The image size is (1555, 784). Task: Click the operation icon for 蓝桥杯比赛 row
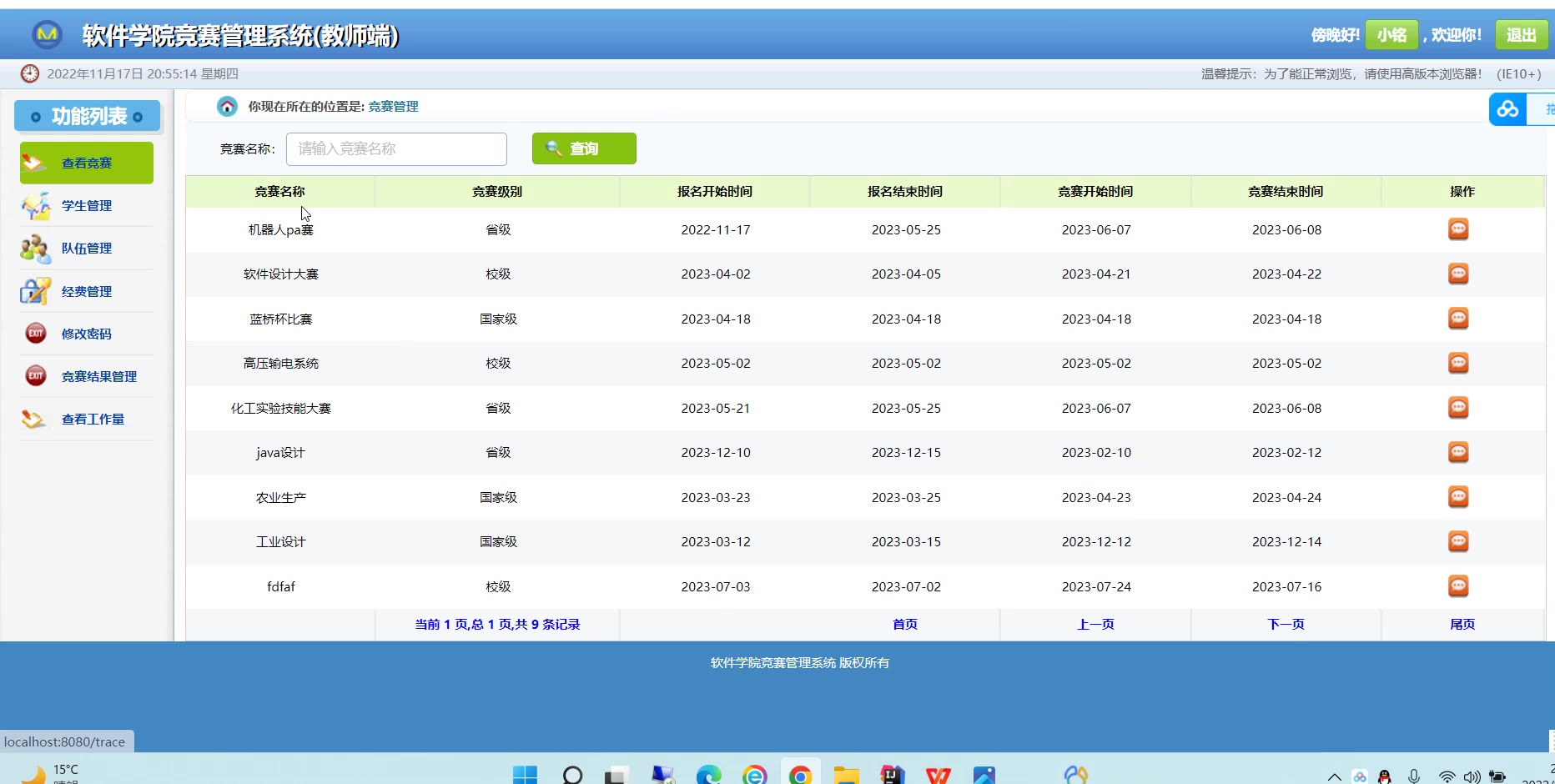pyautogui.click(x=1457, y=319)
